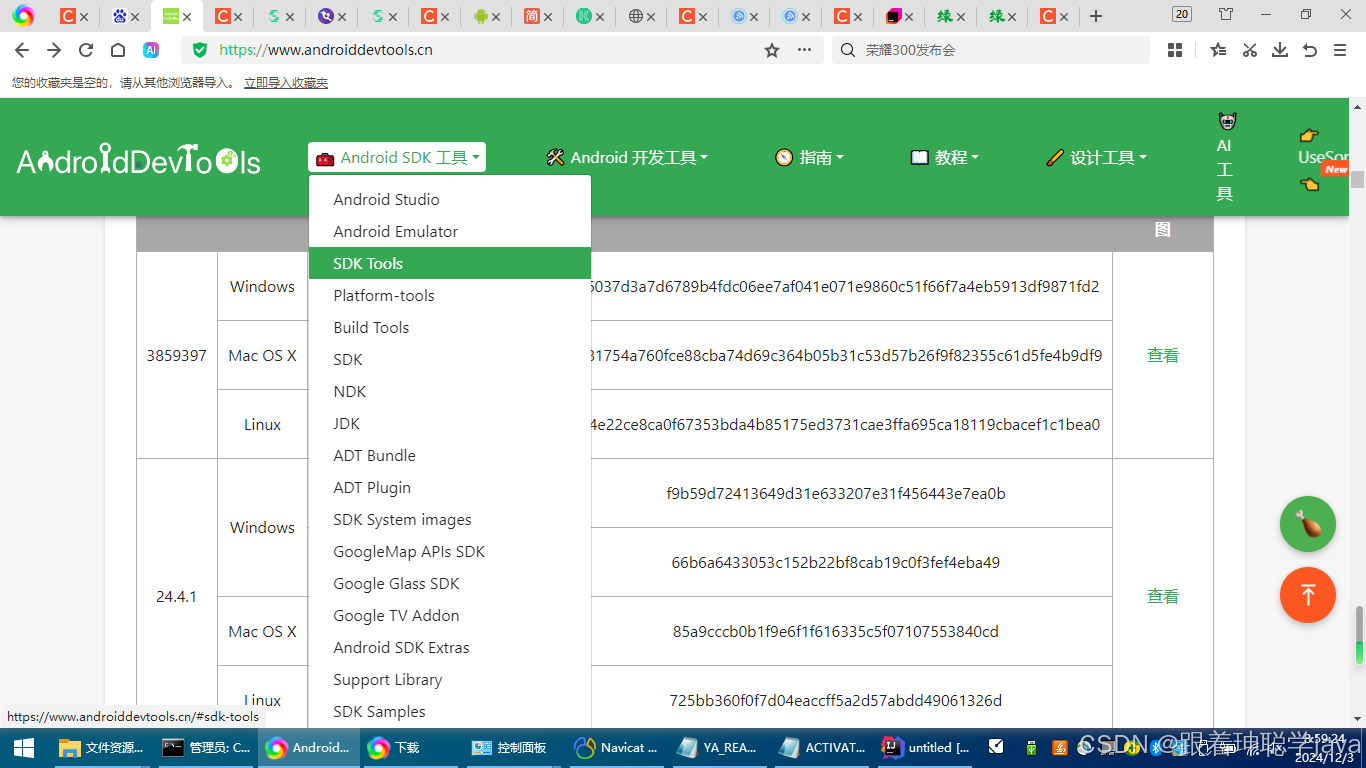The width and height of the screenshot is (1366, 768).
Task: Open the browser hamburger menu
Action: point(1340,50)
